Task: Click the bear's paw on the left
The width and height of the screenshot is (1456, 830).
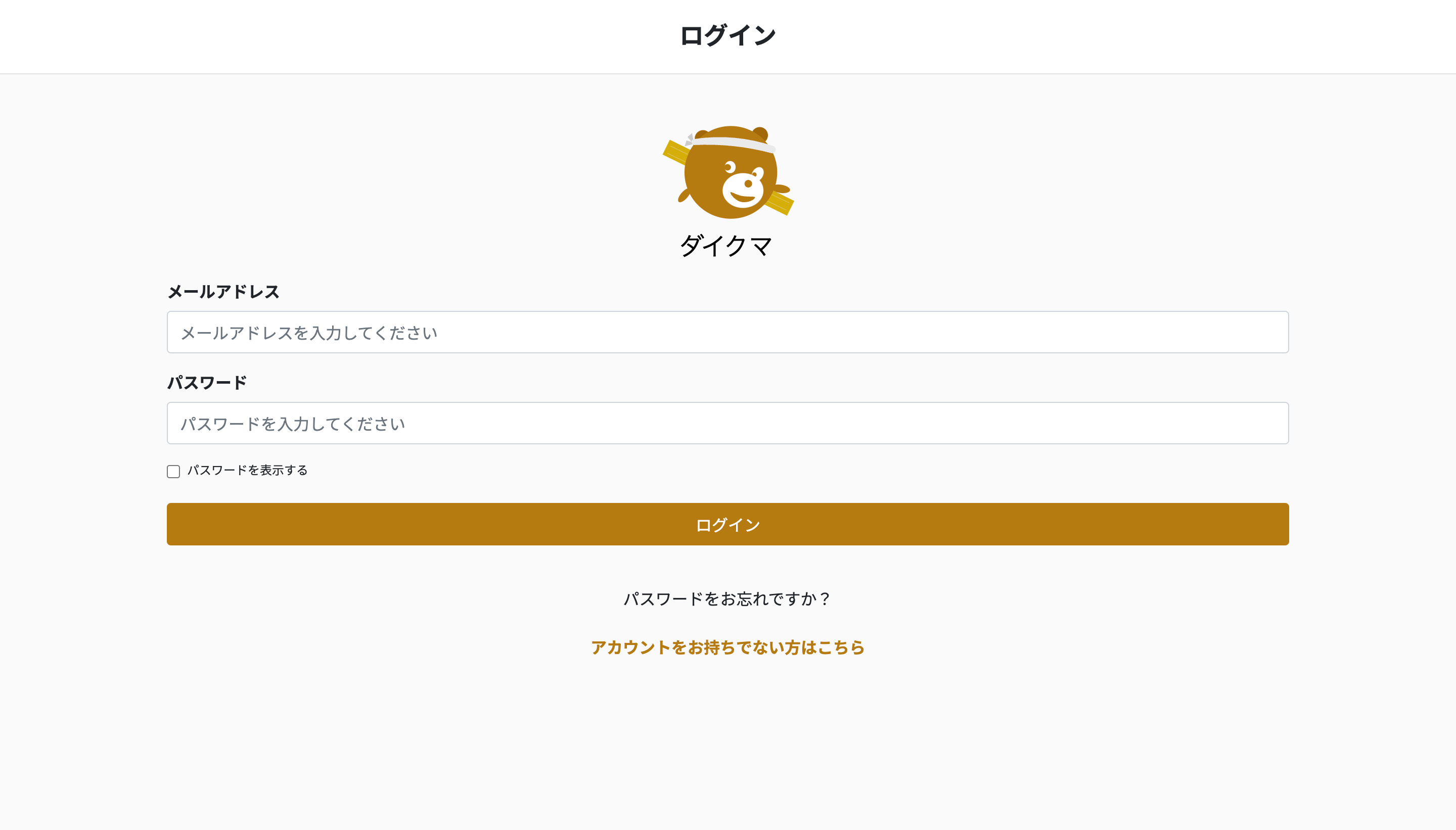Action: [x=684, y=196]
